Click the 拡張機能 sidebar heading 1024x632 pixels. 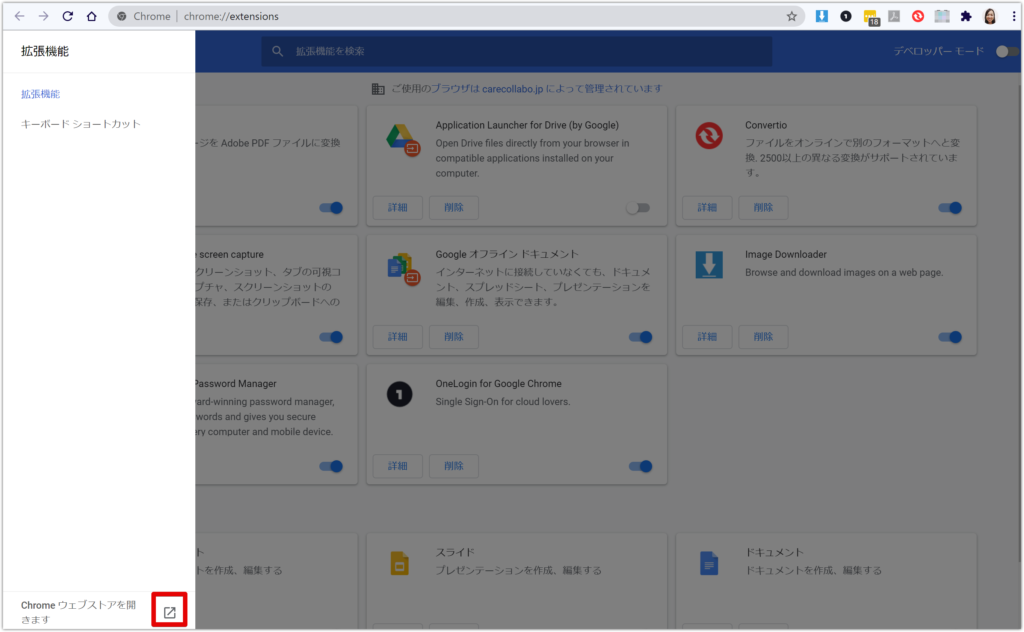pyautogui.click(x=45, y=51)
